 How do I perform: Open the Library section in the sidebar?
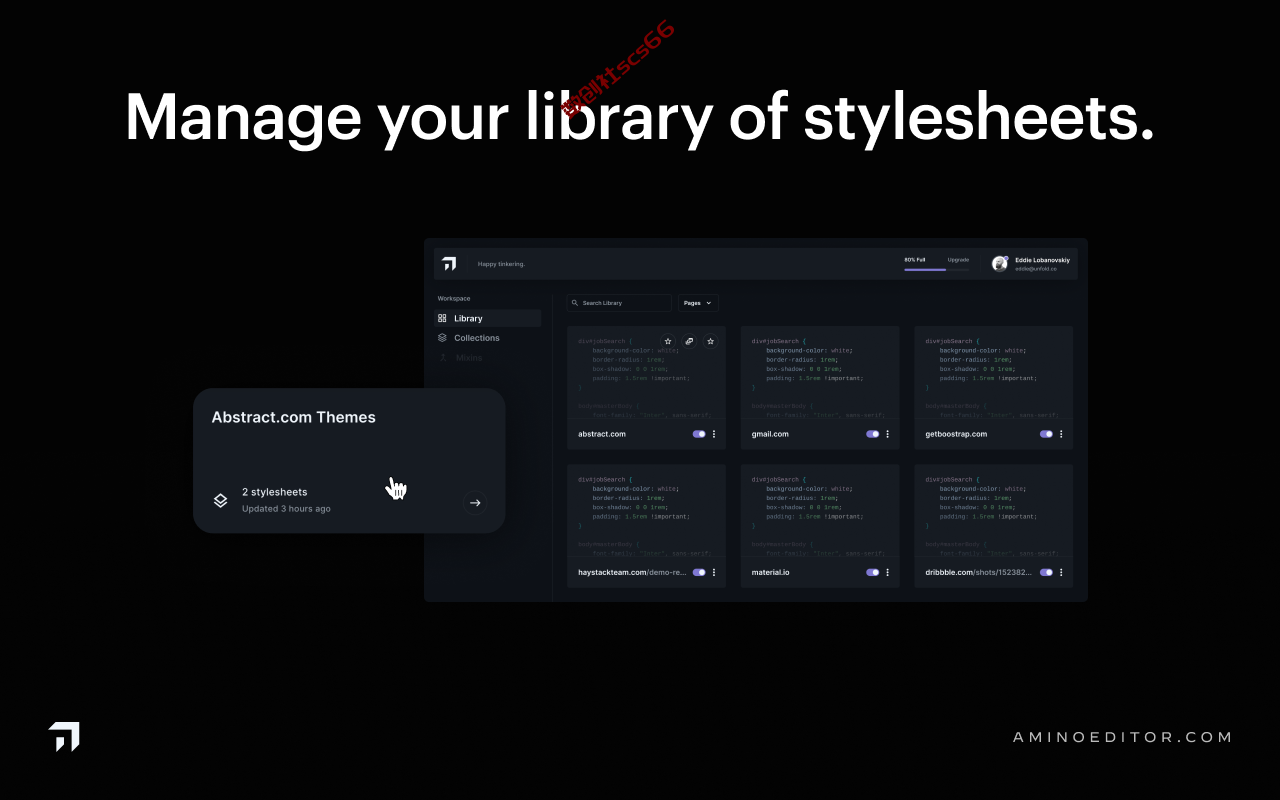coord(488,318)
